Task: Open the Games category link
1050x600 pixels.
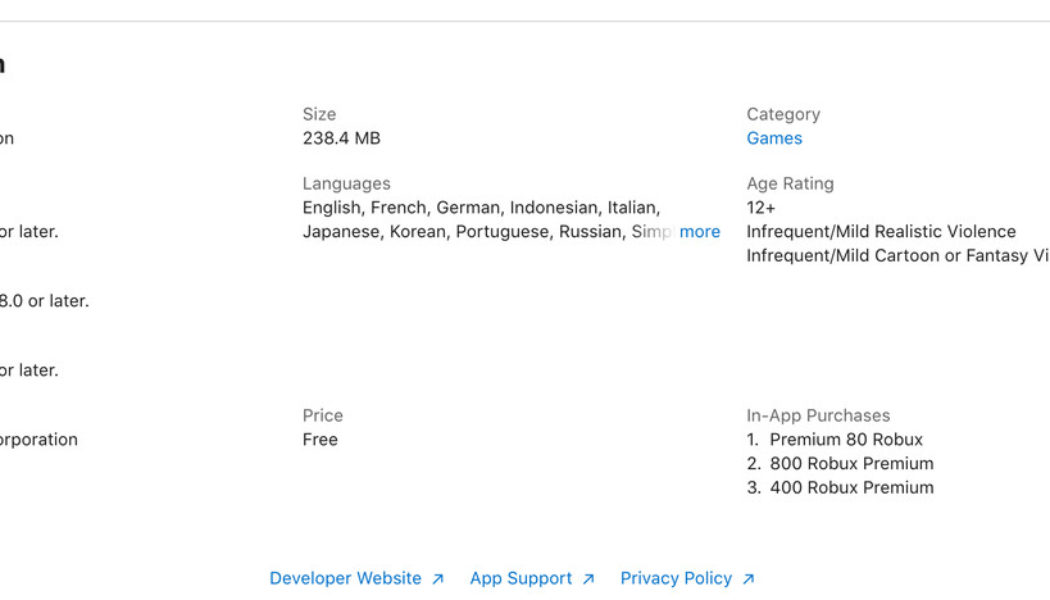Action: click(775, 138)
